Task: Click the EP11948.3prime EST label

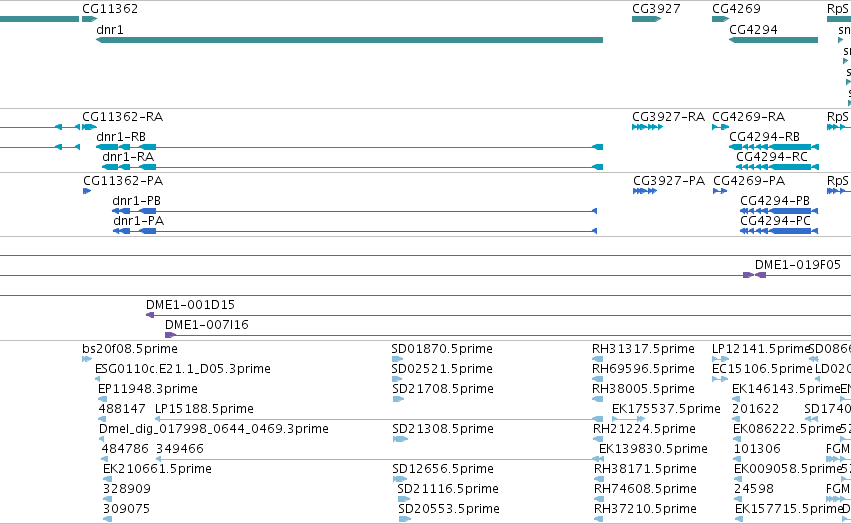Action: pyautogui.click(x=148, y=389)
